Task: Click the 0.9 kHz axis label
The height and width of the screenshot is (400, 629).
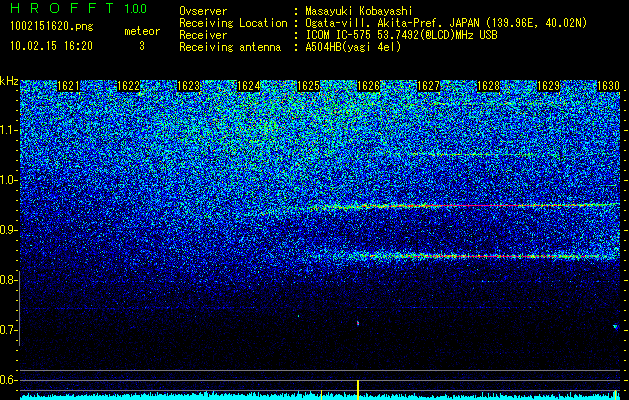Action: coord(8,230)
